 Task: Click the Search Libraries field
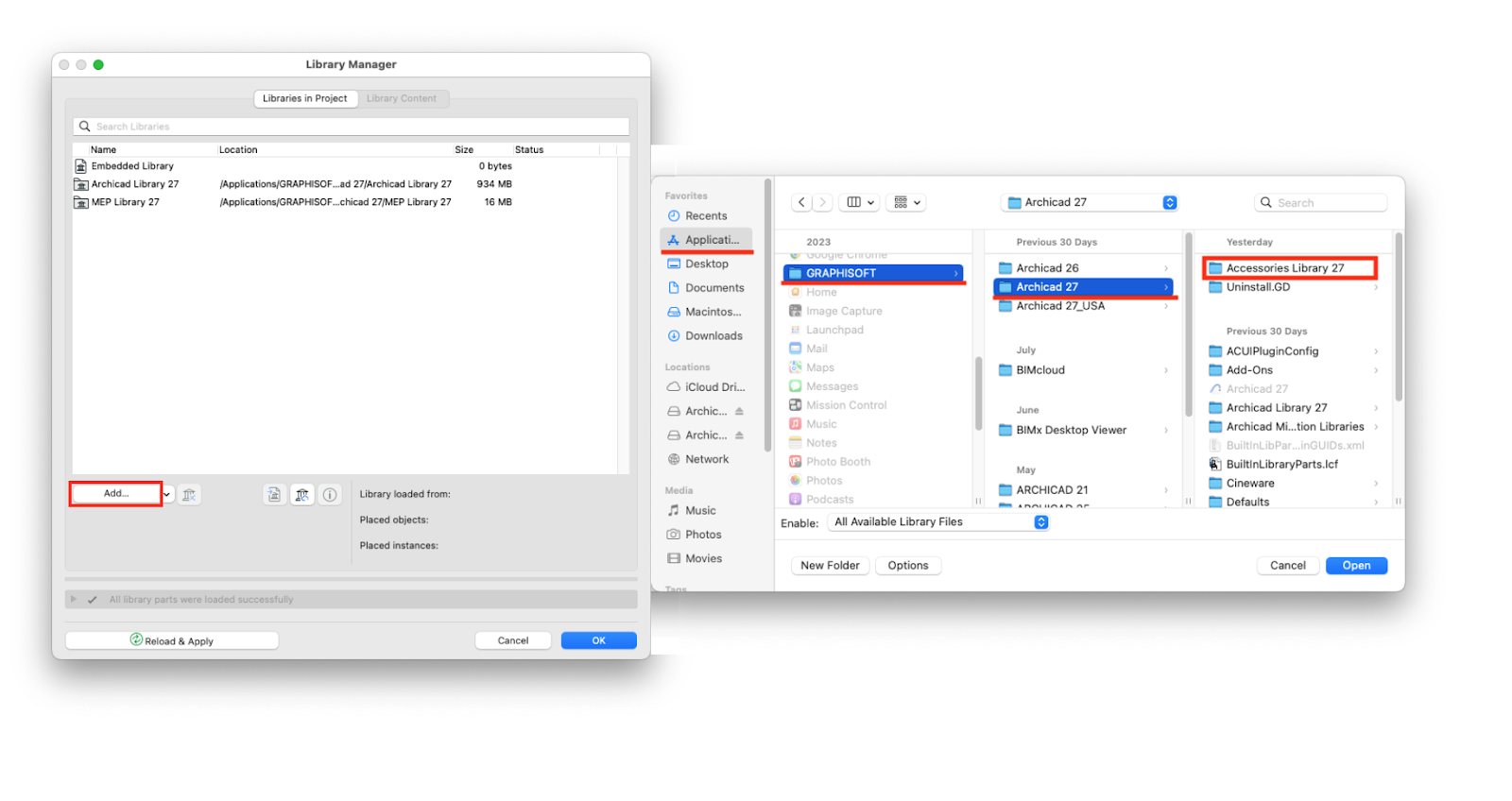(351, 127)
